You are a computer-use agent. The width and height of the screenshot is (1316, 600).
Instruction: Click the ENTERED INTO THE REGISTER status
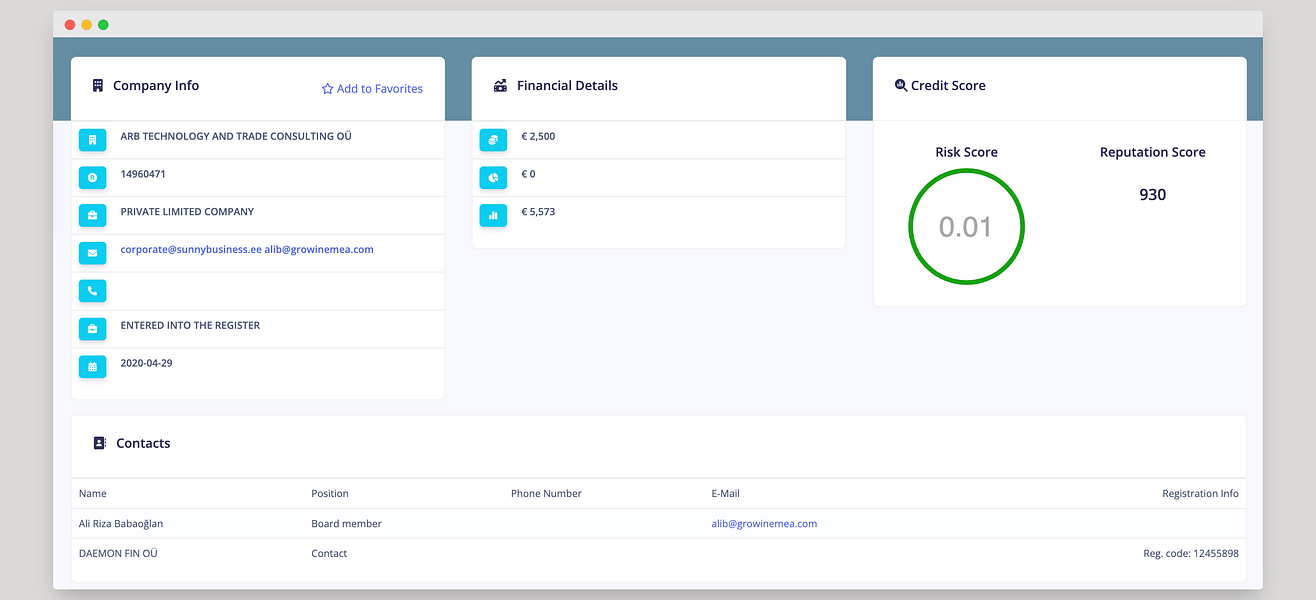click(190, 326)
